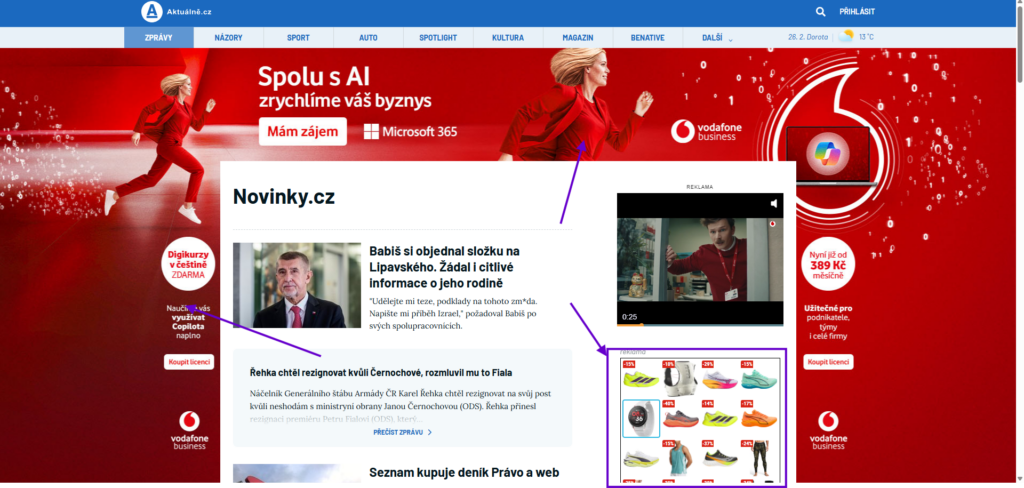Click left Koupit licenci button

[189, 362]
